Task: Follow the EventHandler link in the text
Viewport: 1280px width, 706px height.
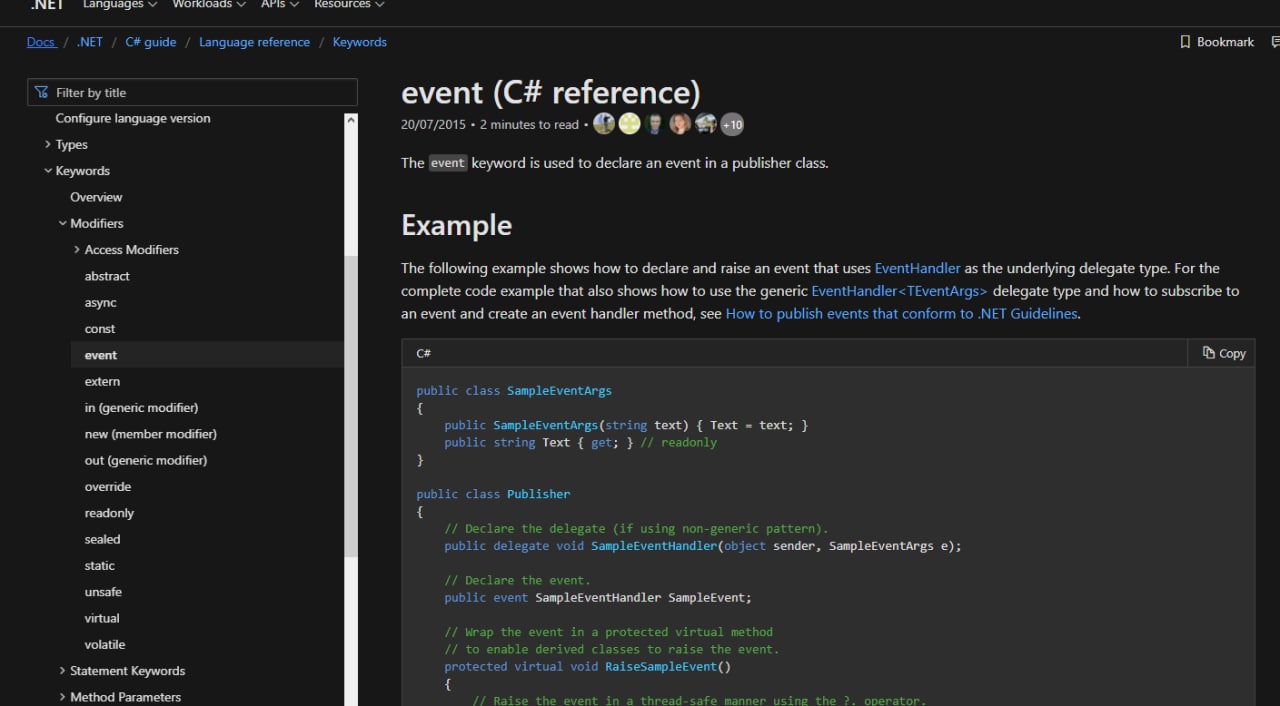Action: [917, 268]
